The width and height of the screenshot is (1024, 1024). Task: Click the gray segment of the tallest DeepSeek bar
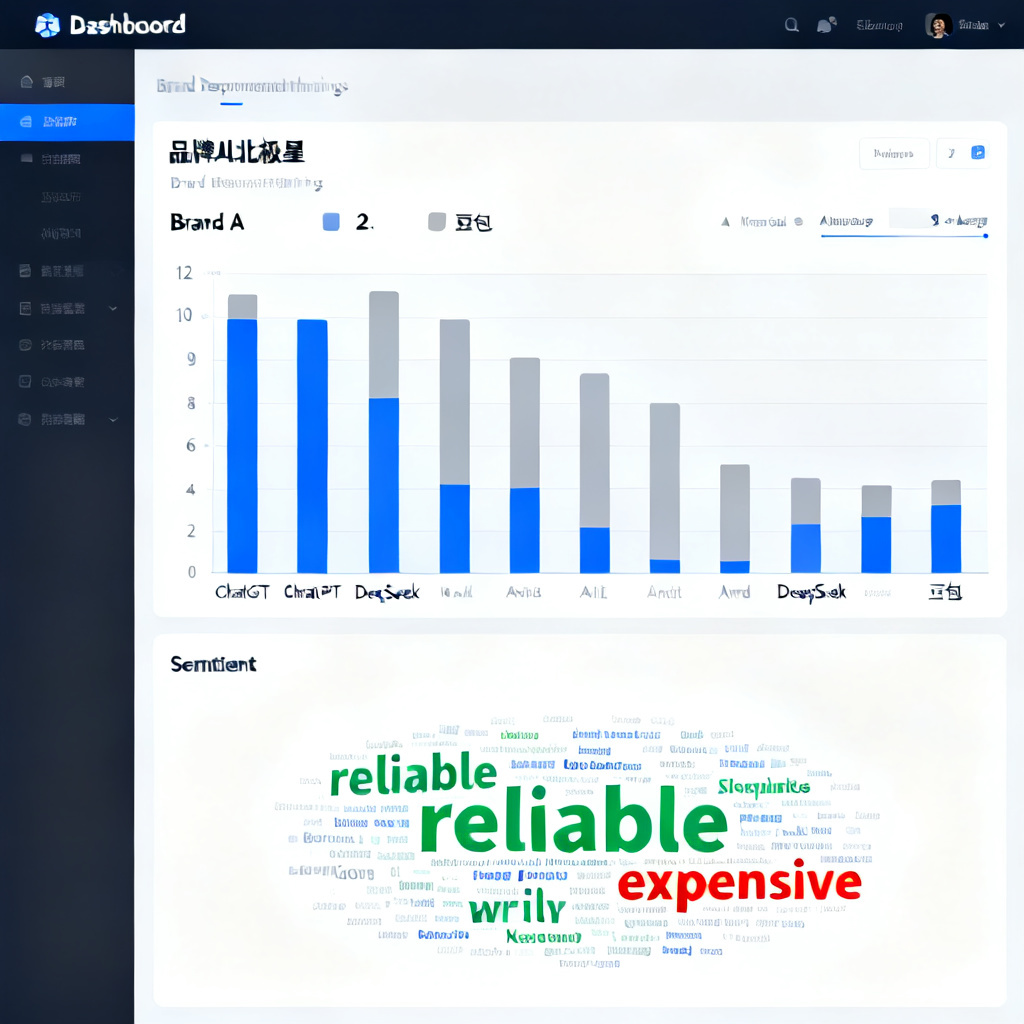click(x=384, y=345)
